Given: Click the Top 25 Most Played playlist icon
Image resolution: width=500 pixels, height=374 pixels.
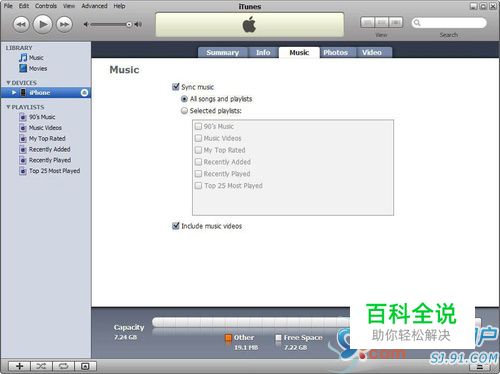Looking at the screenshot, I should click(23, 171).
